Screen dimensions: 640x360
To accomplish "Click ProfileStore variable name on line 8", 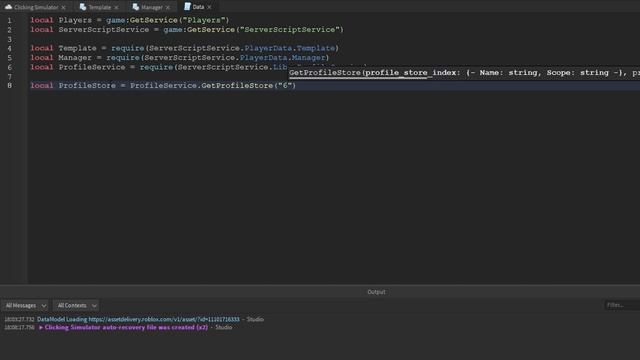I will 87,85.
